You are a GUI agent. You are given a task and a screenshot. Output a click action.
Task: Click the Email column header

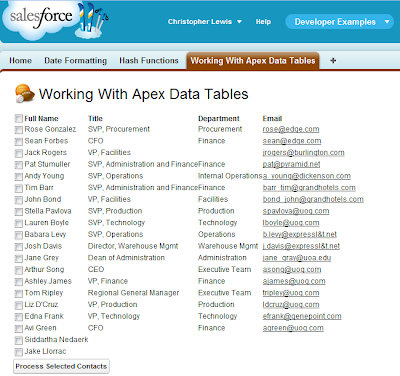272,118
